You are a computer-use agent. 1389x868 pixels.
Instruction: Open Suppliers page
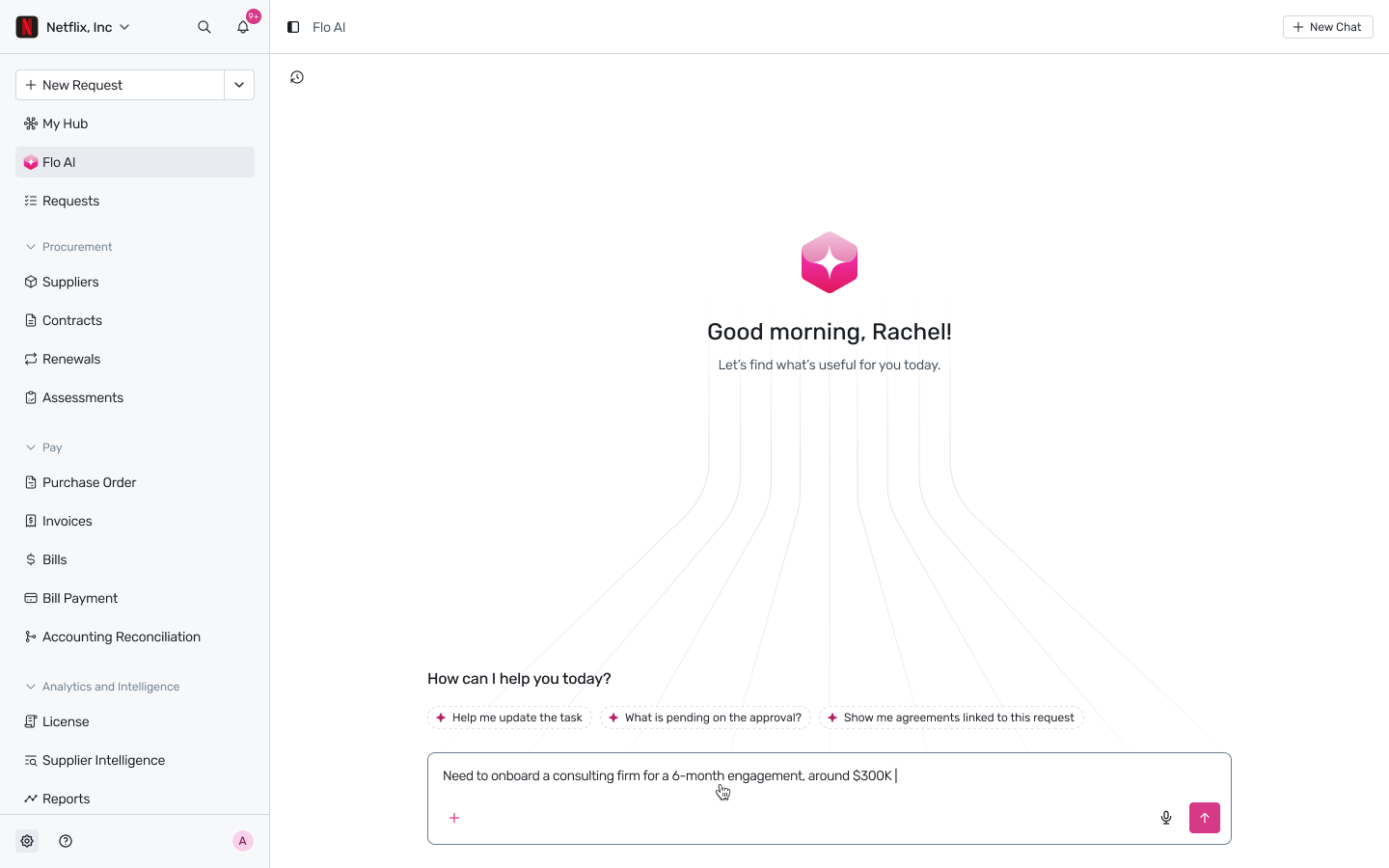(135, 282)
